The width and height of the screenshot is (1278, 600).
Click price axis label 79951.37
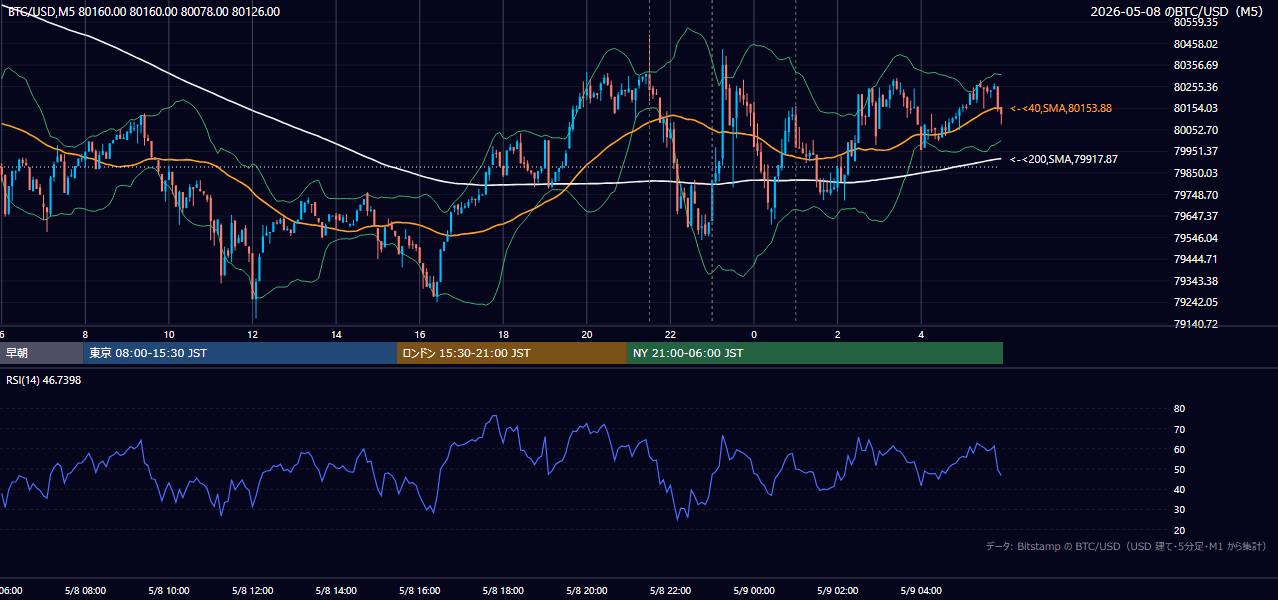[1196, 151]
